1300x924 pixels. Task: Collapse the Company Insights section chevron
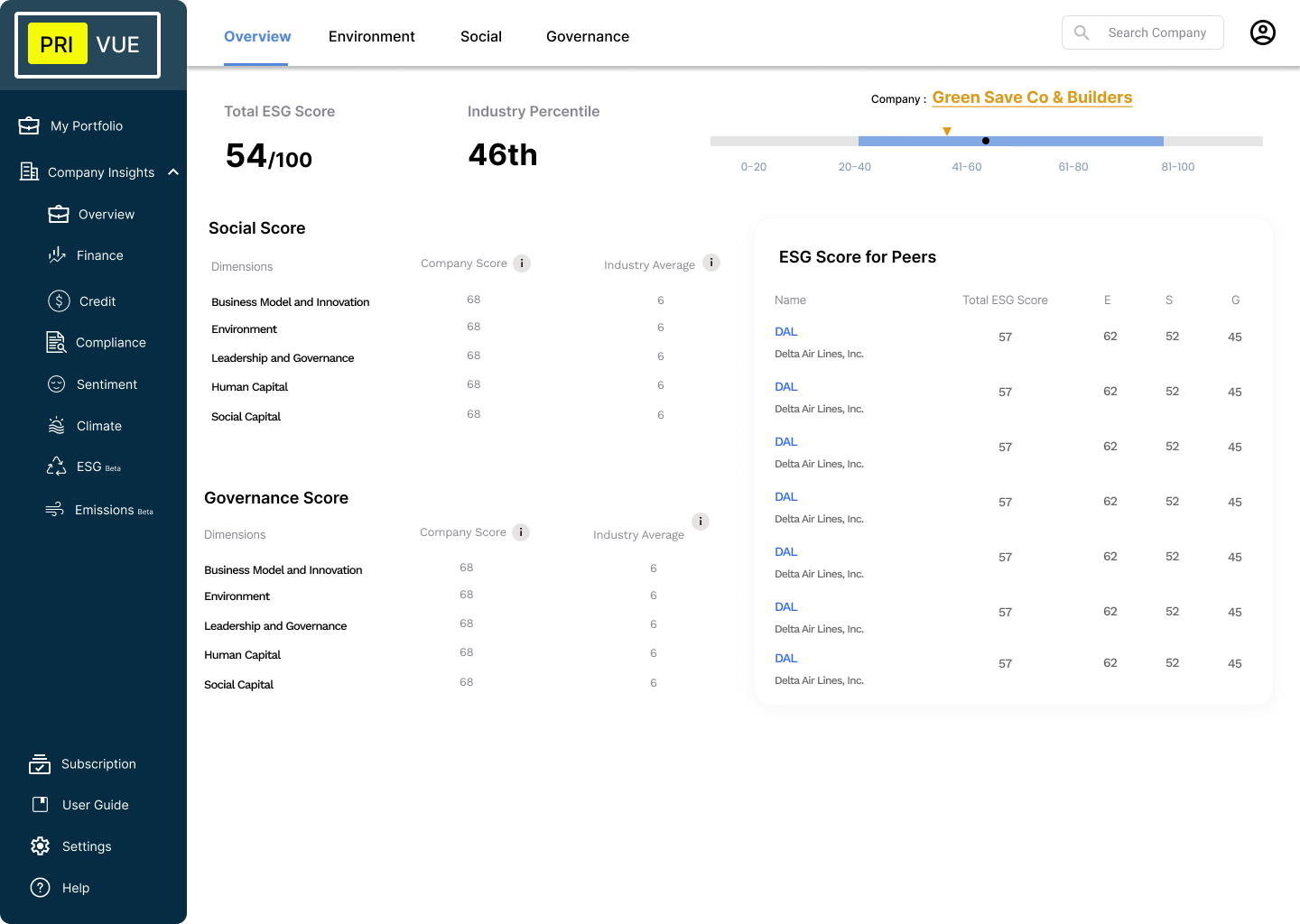click(173, 171)
